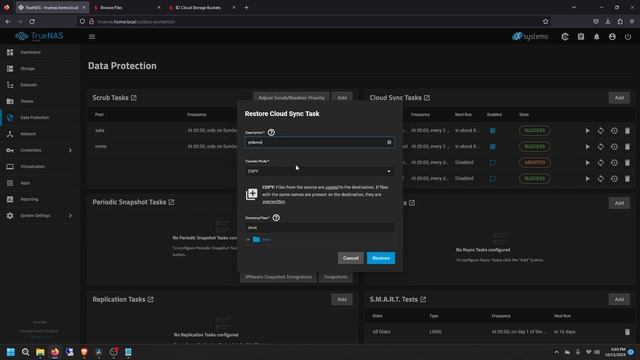Image resolution: width=640 pixels, height=360 pixels.
Task: Click the TrueNAS logo
Action: (x=39, y=36)
